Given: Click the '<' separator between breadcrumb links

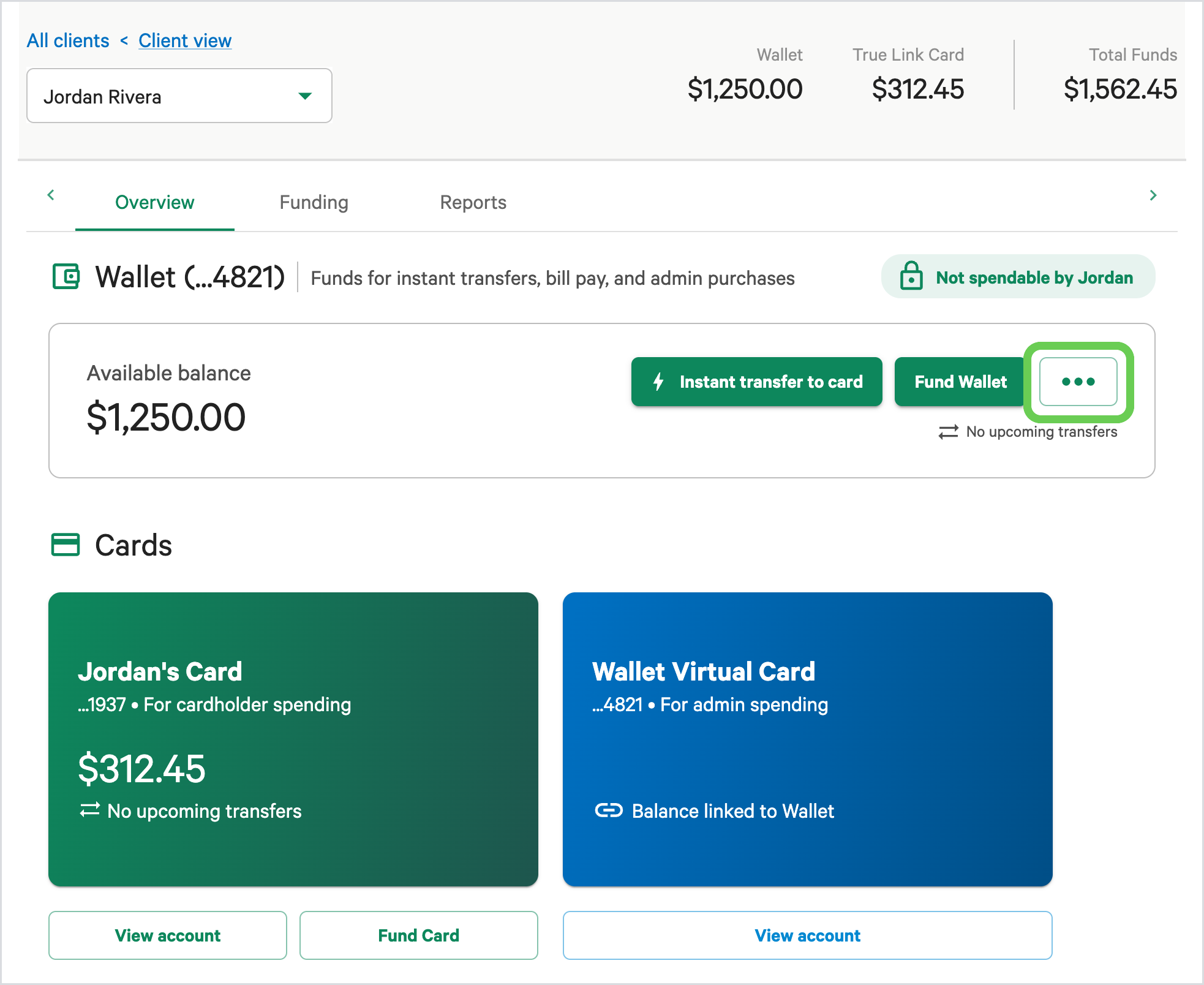Looking at the screenshot, I should (124, 41).
